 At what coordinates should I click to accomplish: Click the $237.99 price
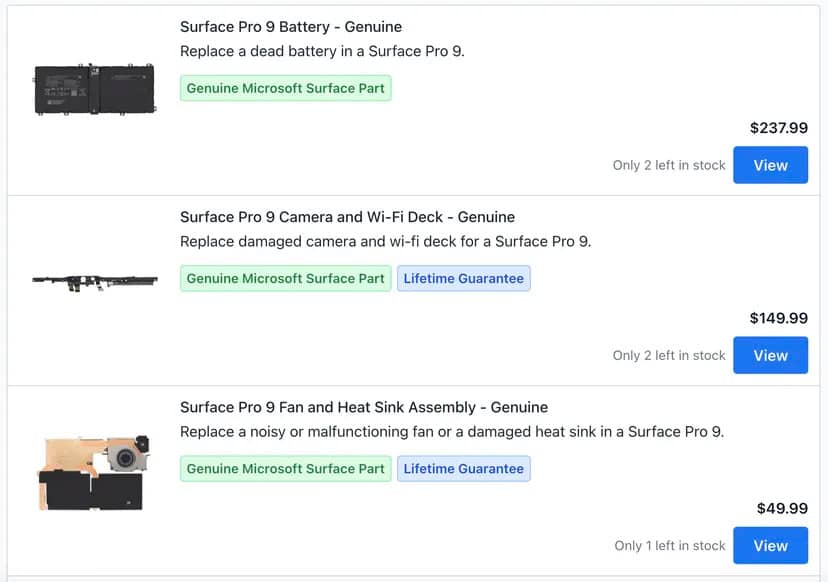778,128
